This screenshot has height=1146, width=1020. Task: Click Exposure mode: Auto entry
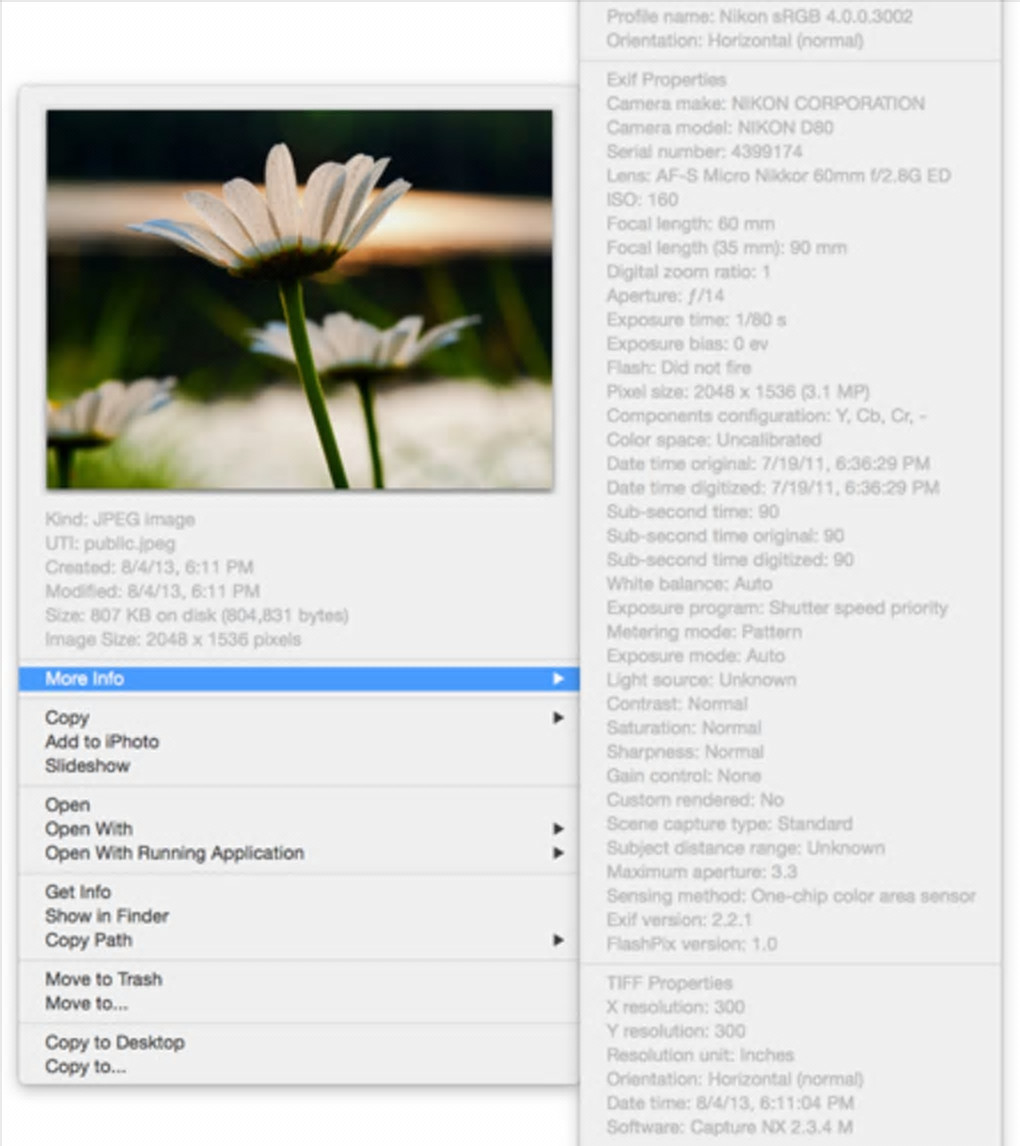(695, 656)
